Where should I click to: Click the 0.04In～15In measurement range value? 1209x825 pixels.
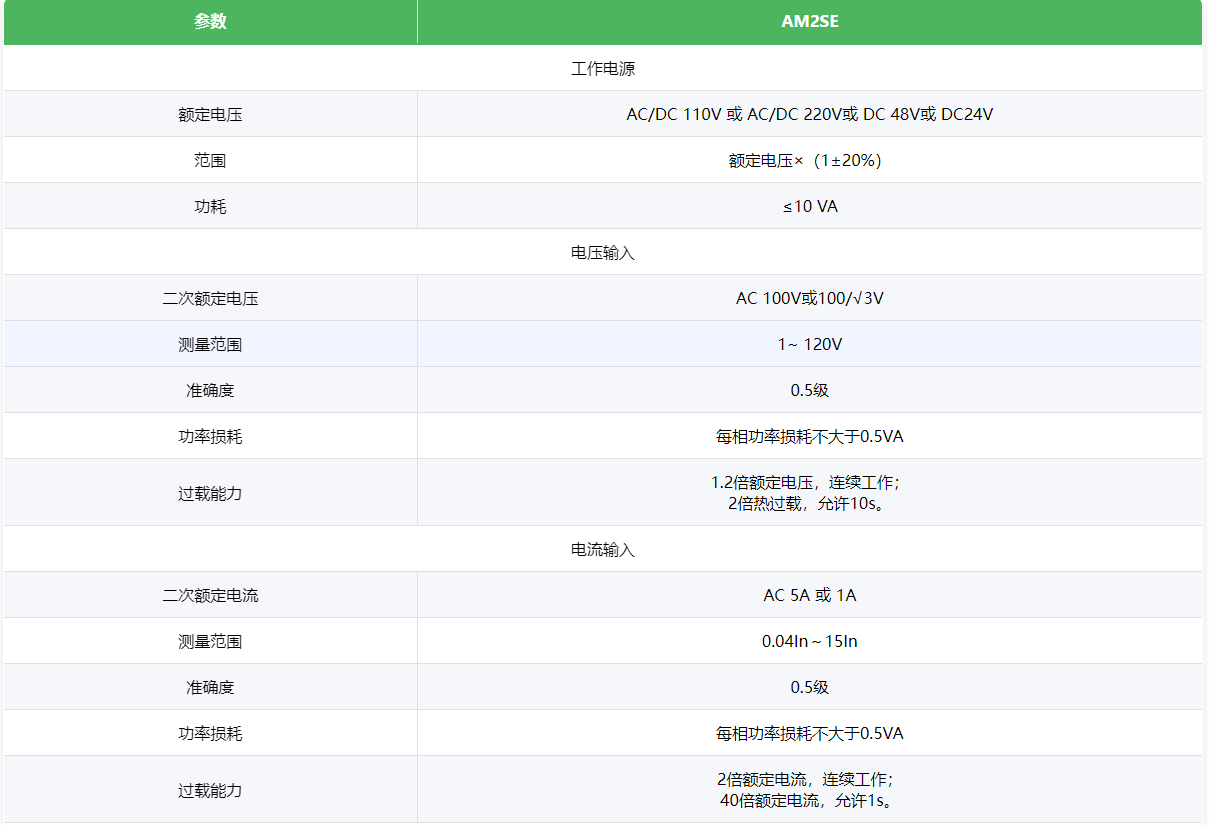coord(810,641)
